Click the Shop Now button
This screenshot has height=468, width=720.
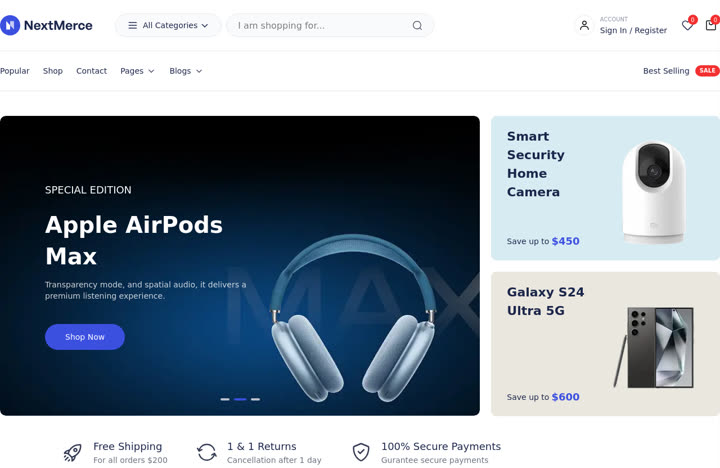[85, 337]
